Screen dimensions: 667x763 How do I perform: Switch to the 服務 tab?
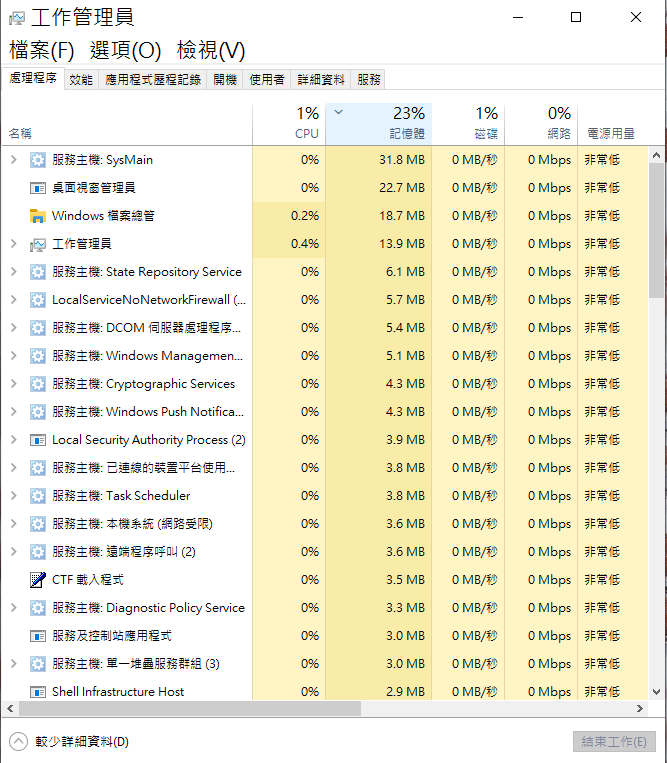tap(368, 80)
